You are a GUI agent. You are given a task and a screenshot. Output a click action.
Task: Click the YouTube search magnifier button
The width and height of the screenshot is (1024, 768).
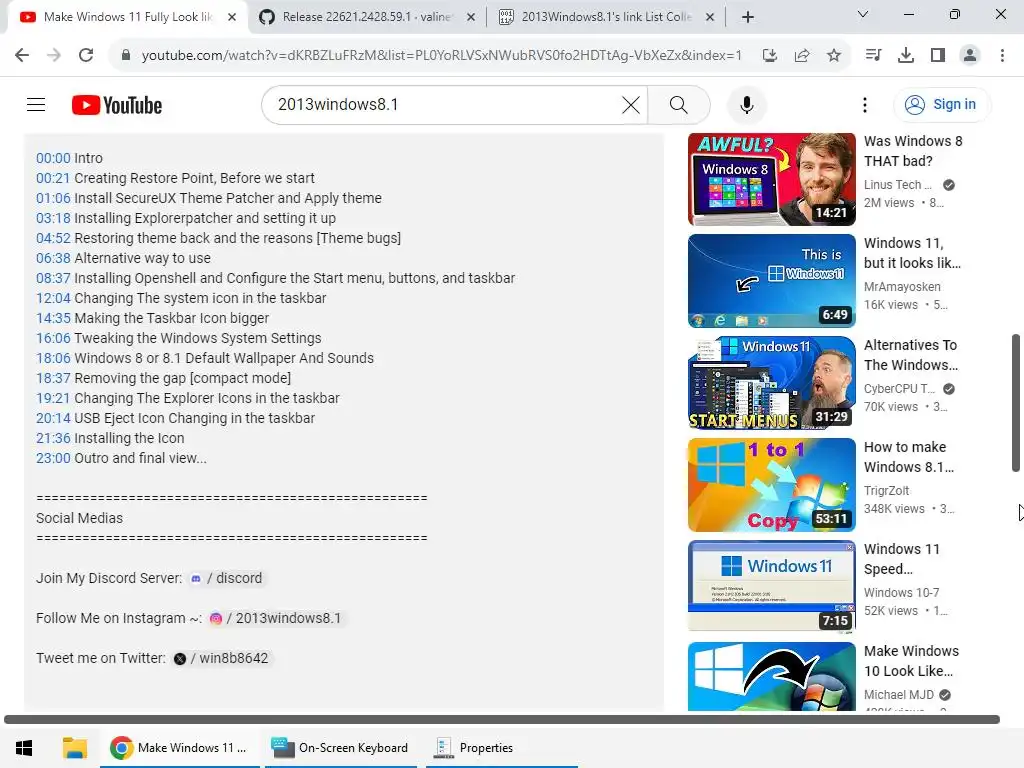[679, 104]
